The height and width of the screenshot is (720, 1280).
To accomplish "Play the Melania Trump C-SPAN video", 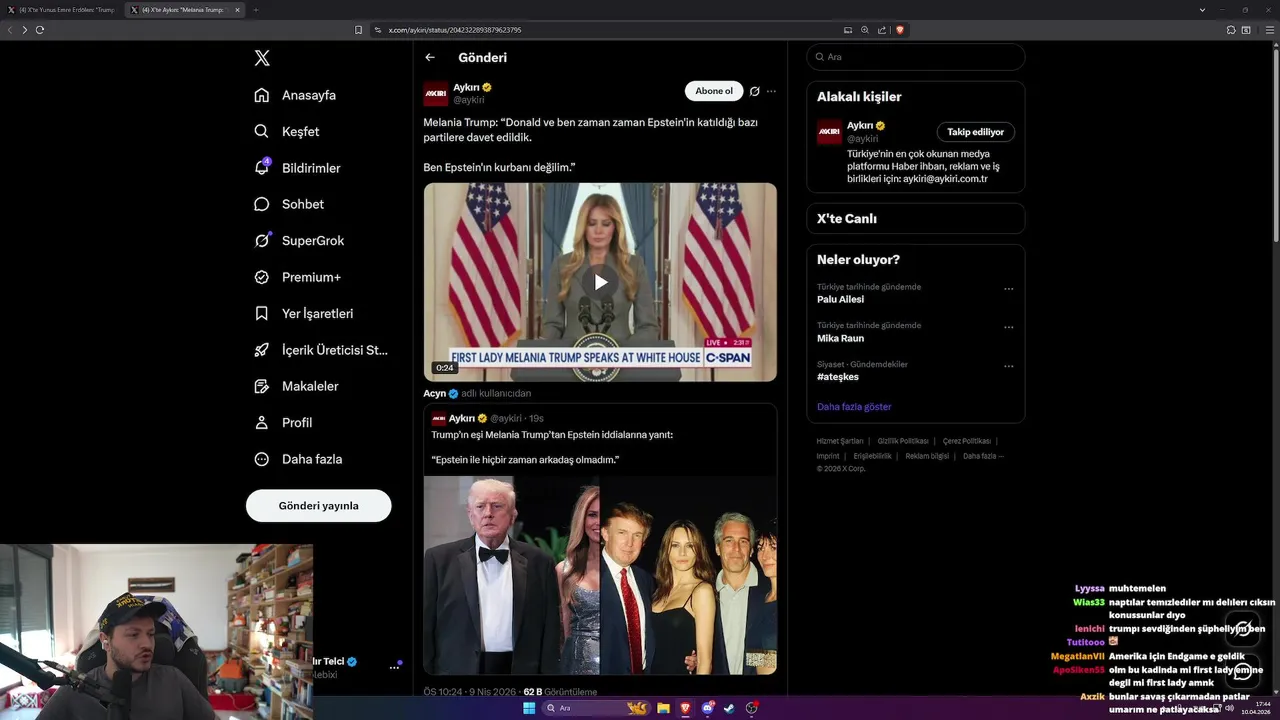I will tap(600, 282).
